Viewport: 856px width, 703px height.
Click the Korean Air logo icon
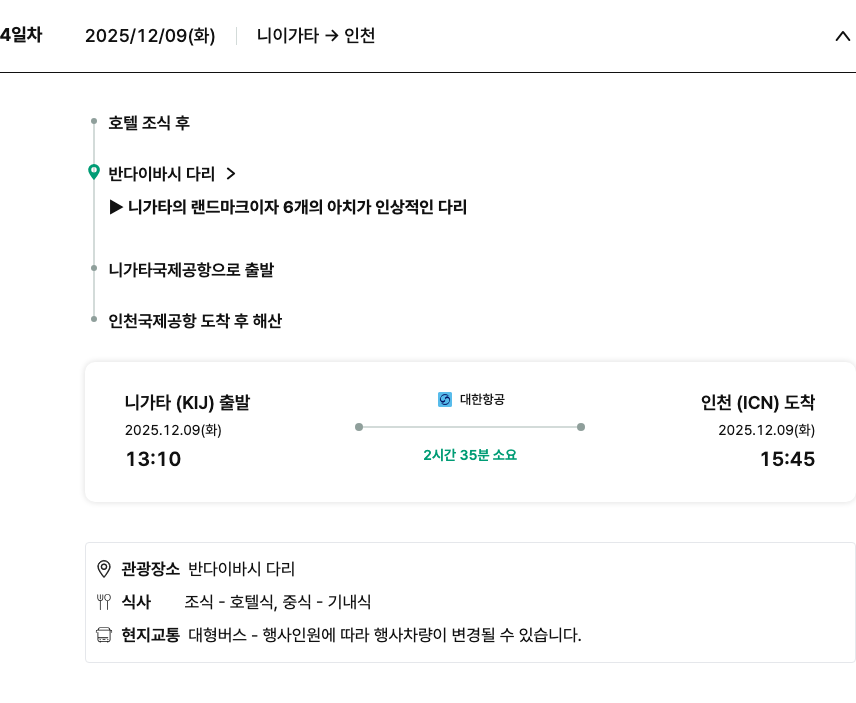(x=445, y=399)
